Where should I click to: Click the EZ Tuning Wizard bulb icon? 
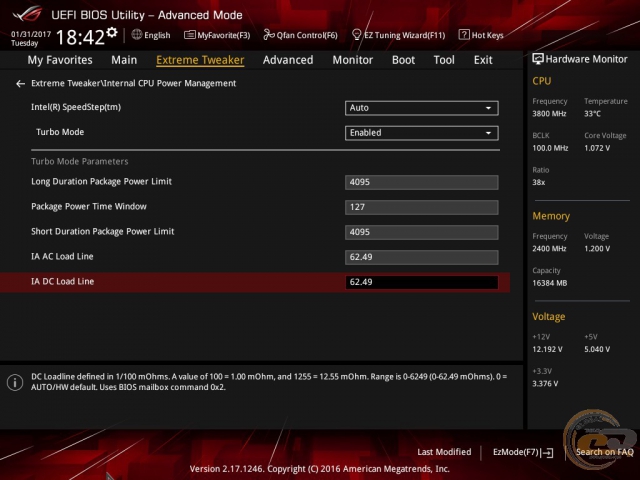click(356, 35)
